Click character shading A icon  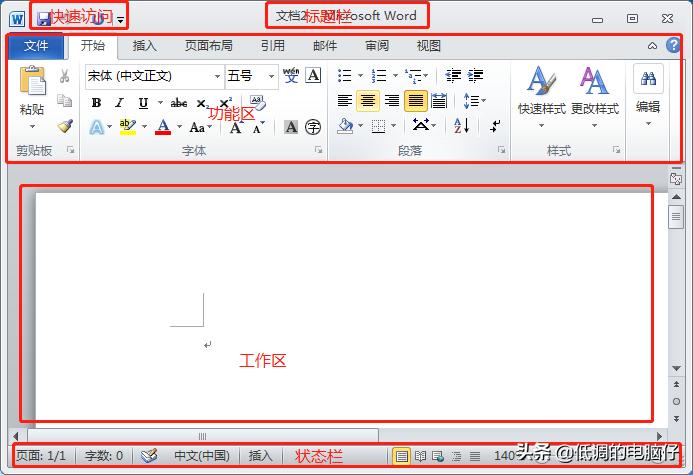[x=291, y=127]
